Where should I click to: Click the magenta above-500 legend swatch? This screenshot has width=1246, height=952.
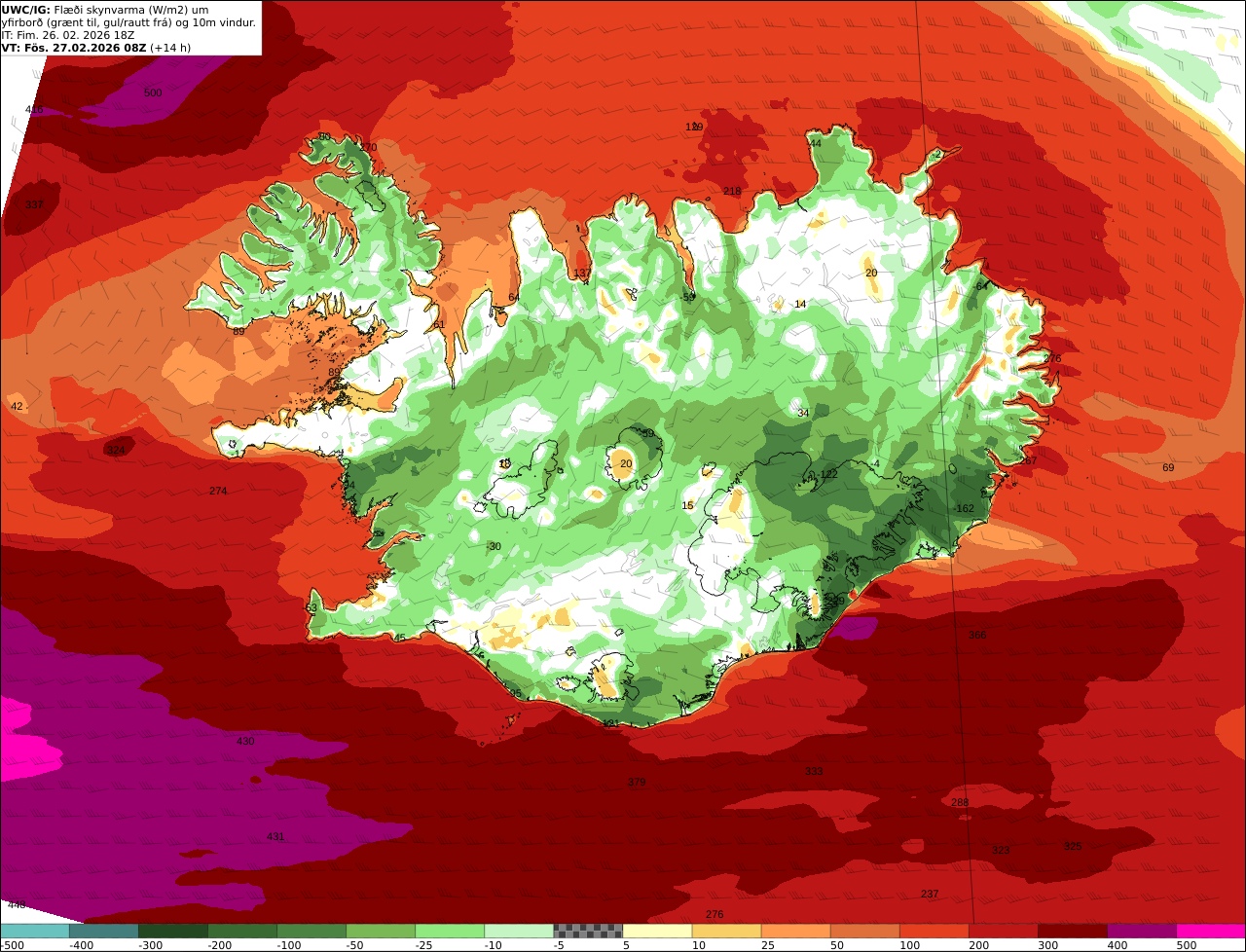click(x=1211, y=931)
